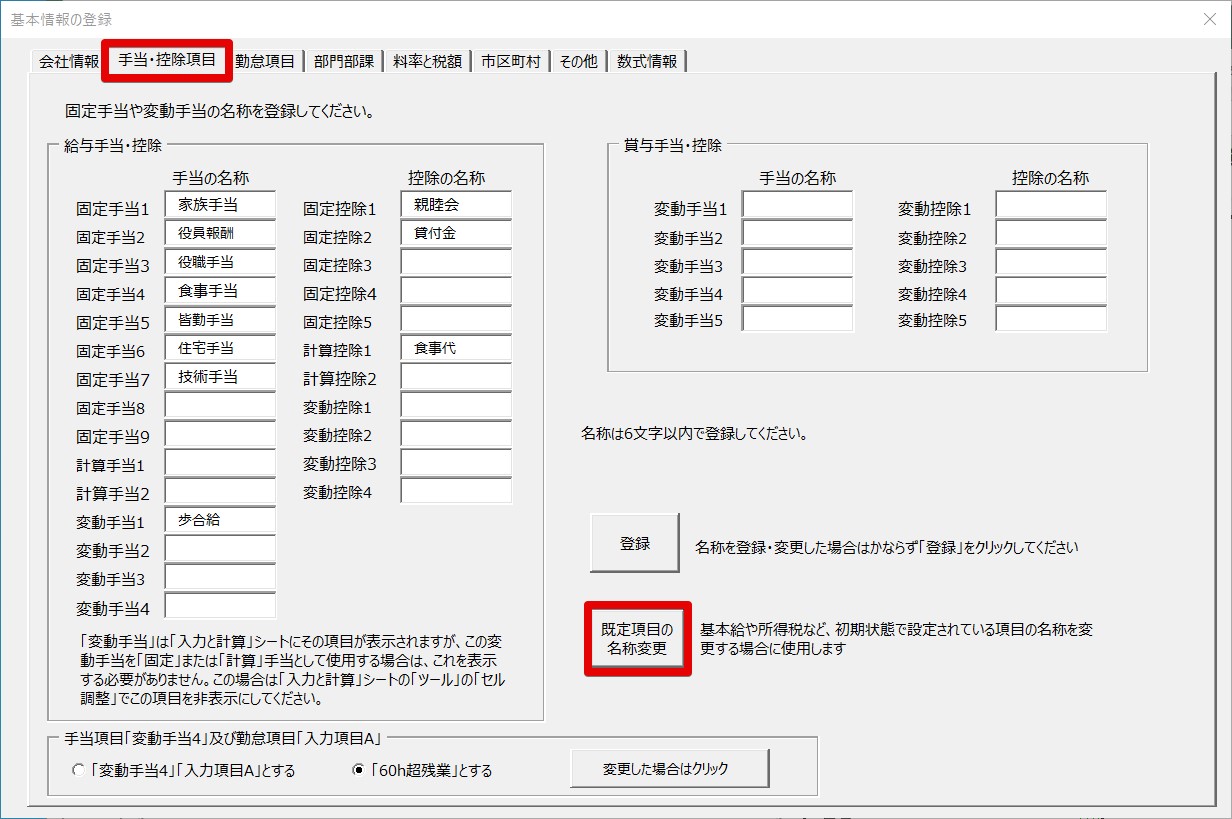Viewport: 1232px width, 819px height.
Task: Focus the 賞与 変動手当1 name field
Action: pos(797,205)
